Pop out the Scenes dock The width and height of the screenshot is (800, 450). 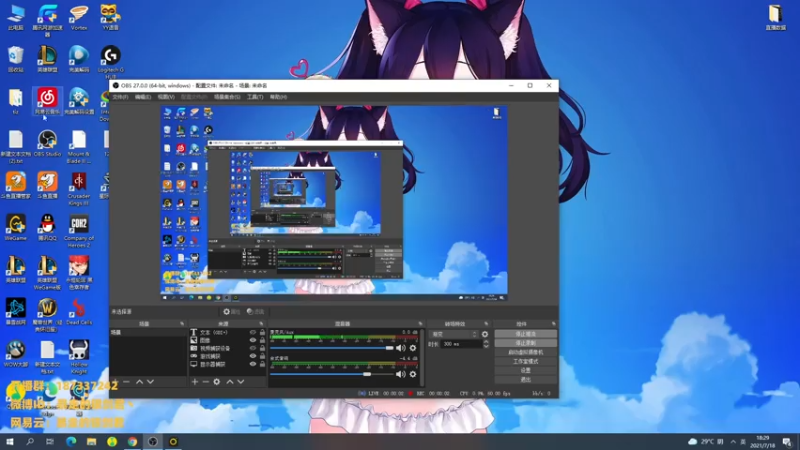pyautogui.click(x=182, y=323)
